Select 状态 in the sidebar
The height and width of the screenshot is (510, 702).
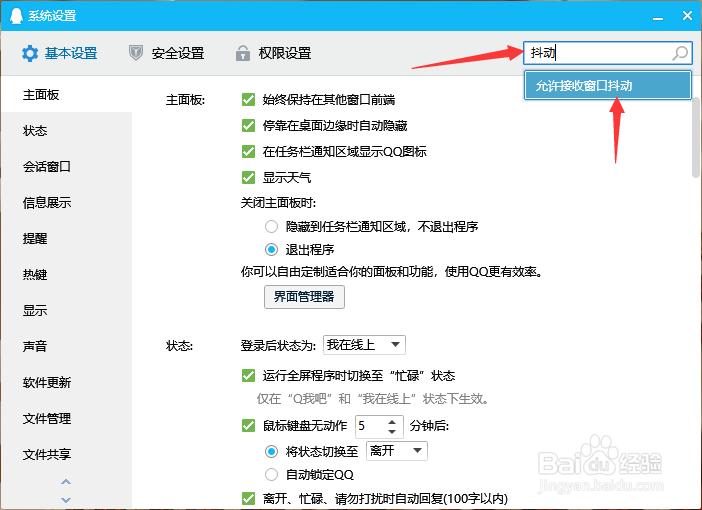[x=66, y=130]
